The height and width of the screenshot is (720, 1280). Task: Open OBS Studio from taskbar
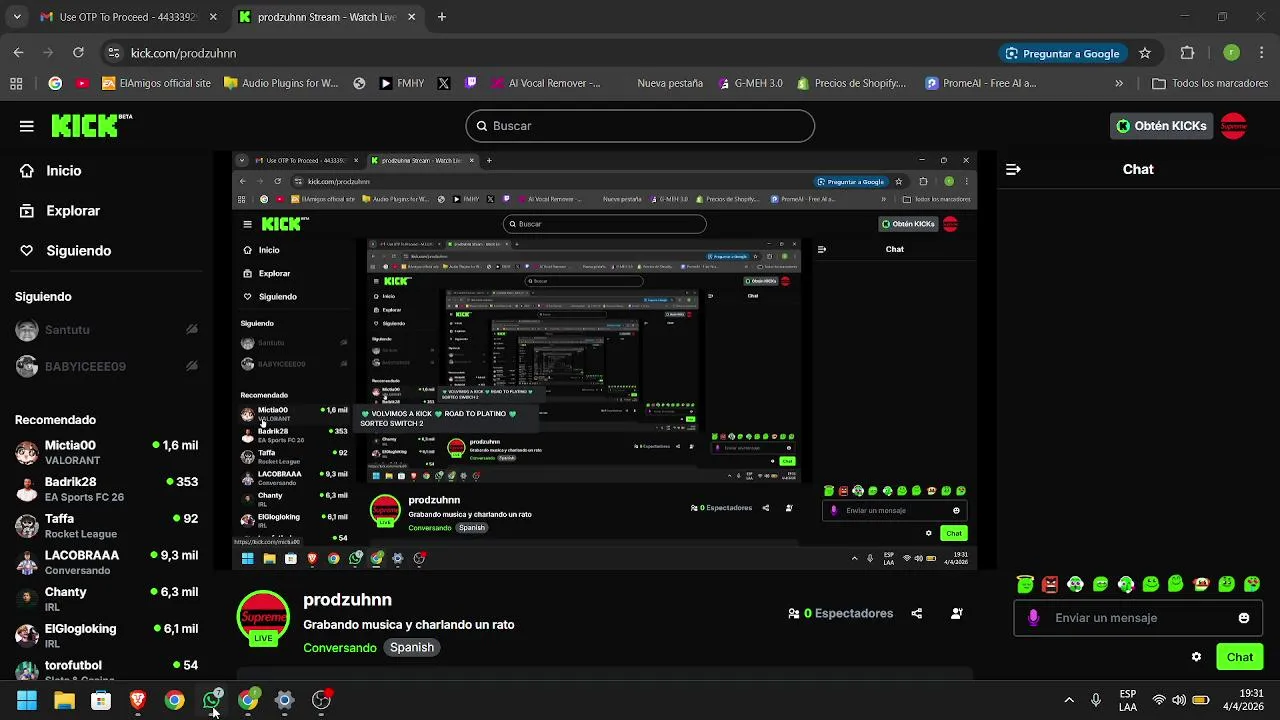point(321,700)
